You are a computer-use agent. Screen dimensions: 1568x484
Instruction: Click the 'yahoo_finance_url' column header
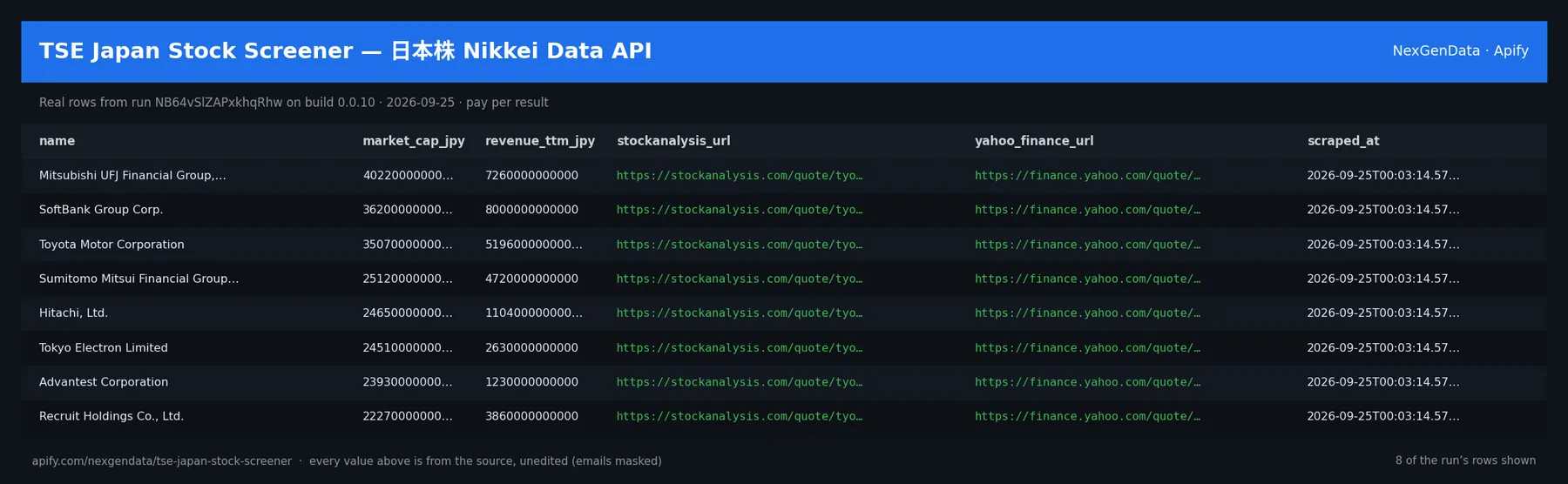click(x=1034, y=141)
